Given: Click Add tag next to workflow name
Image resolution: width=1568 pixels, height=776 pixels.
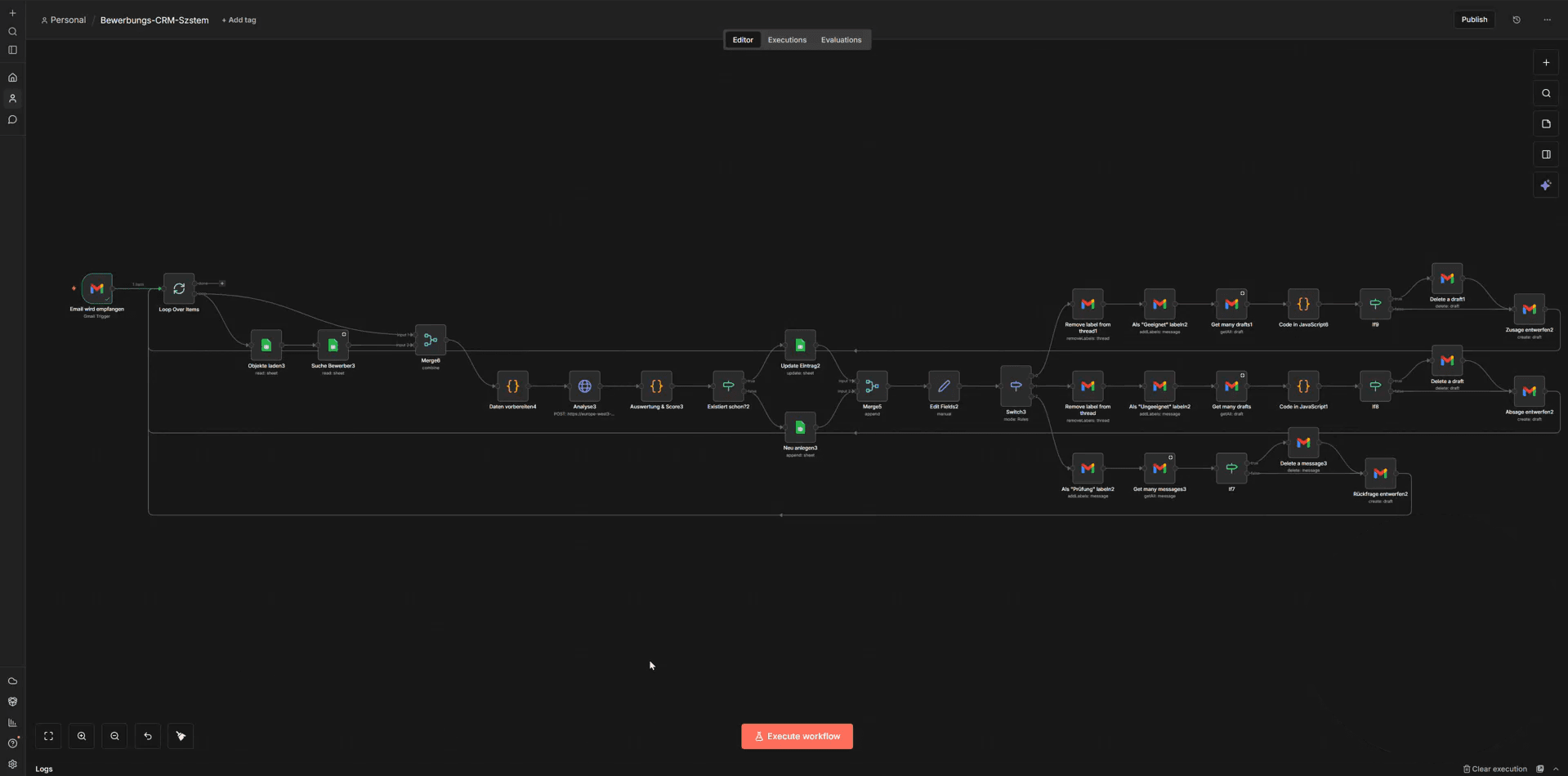Looking at the screenshot, I should (x=239, y=20).
